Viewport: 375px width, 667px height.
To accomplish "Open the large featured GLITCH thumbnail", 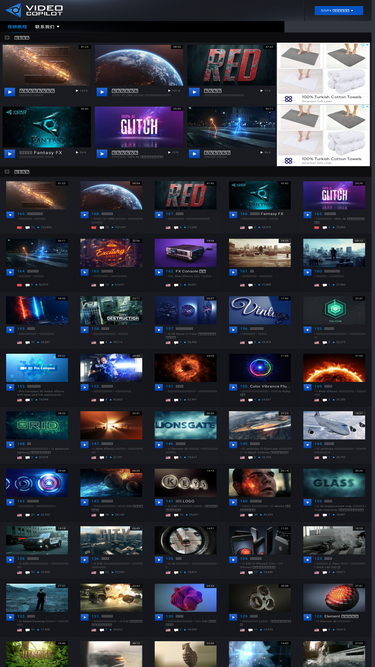I will click(139, 127).
